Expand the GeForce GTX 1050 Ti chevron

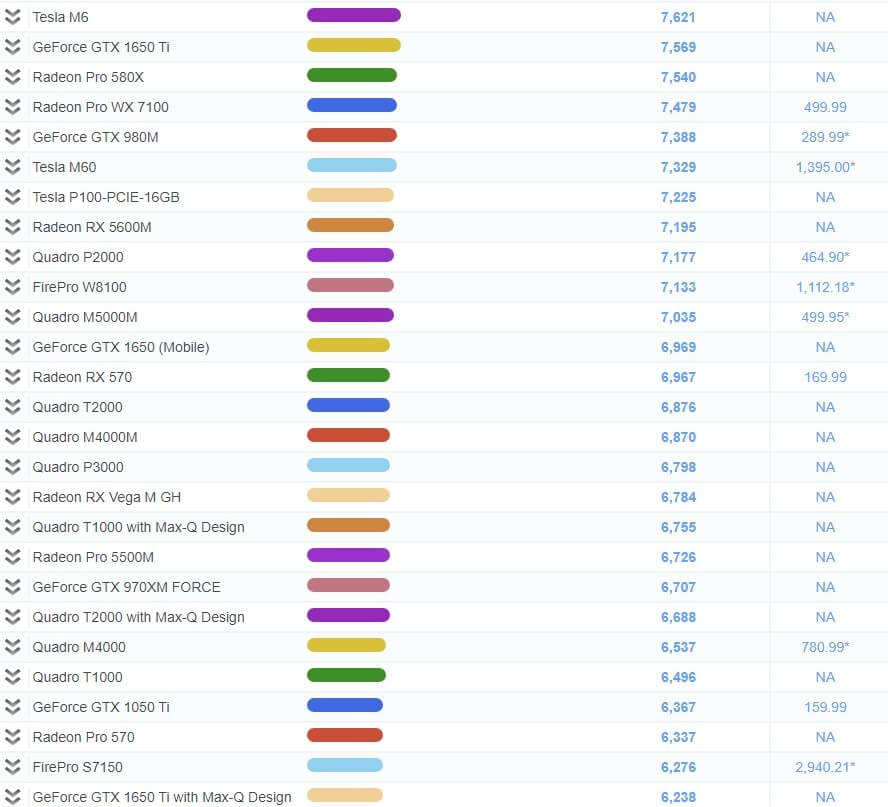coord(12,707)
